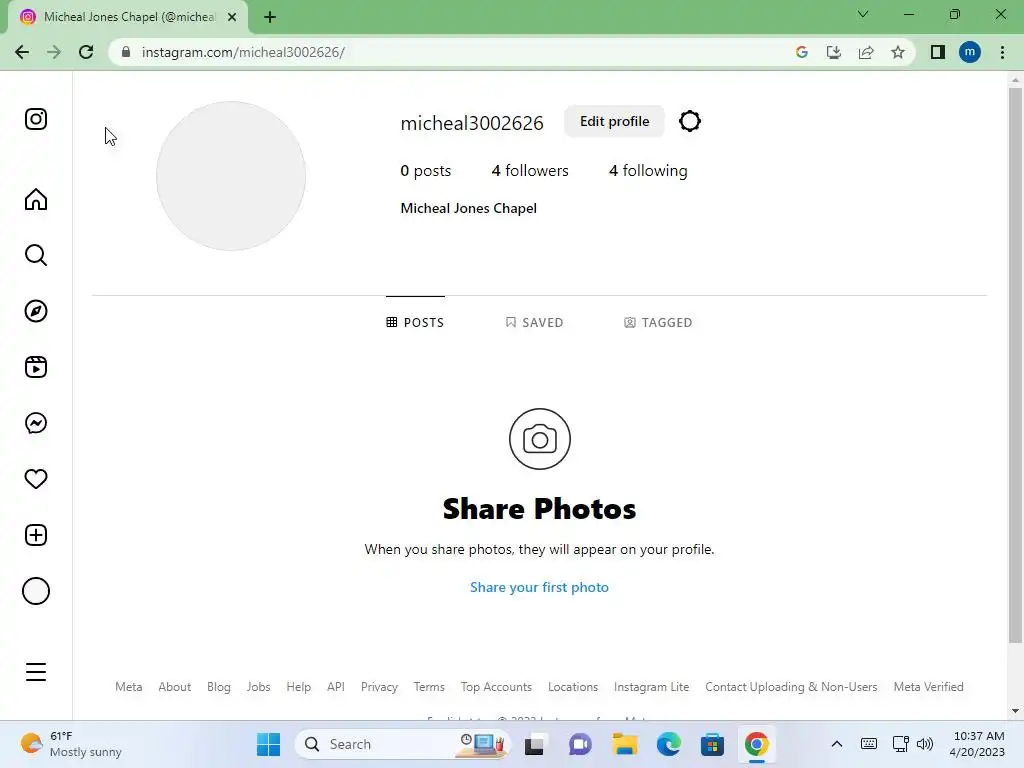Show hidden system tray icons
This screenshot has height=768, width=1024.
(x=837, y=744)
